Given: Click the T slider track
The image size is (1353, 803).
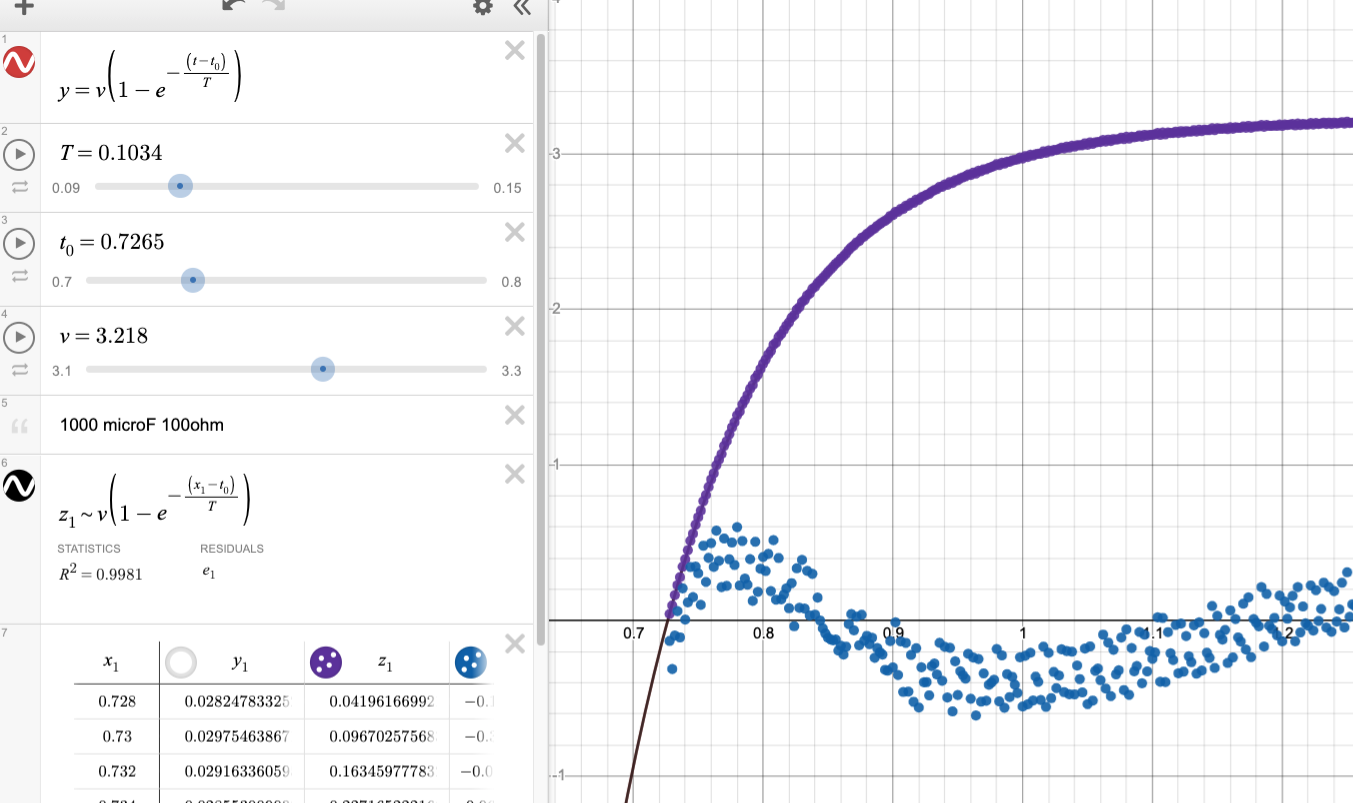Looking at the screenshot, I should [285, 187].
